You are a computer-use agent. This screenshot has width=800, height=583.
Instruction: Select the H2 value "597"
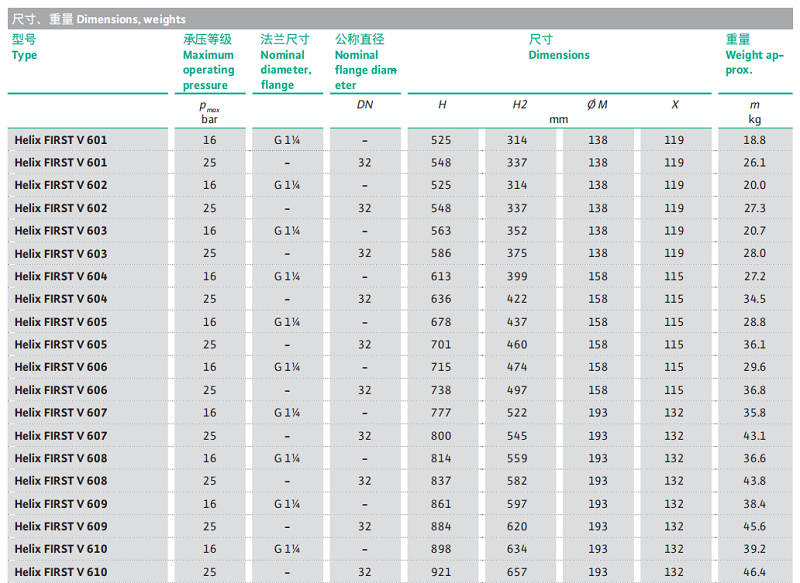[517, 504]
